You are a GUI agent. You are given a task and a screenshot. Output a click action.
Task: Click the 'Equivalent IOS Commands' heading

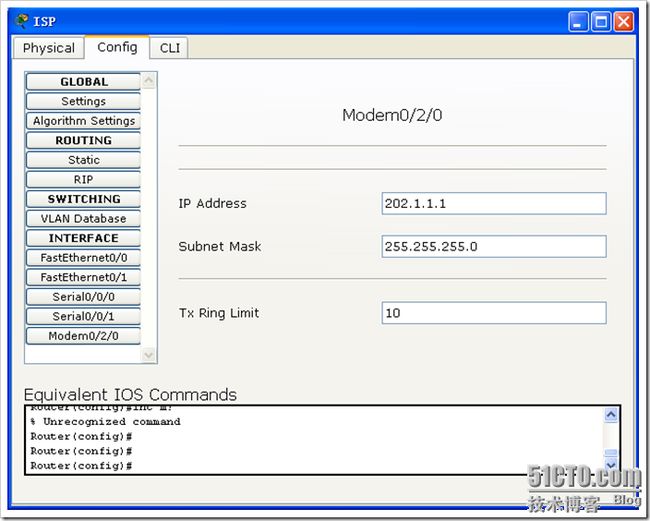tap(130, 395)
